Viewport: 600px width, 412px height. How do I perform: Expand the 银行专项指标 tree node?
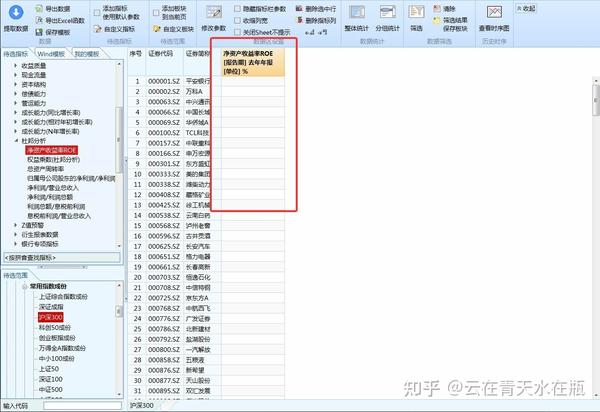16,244
